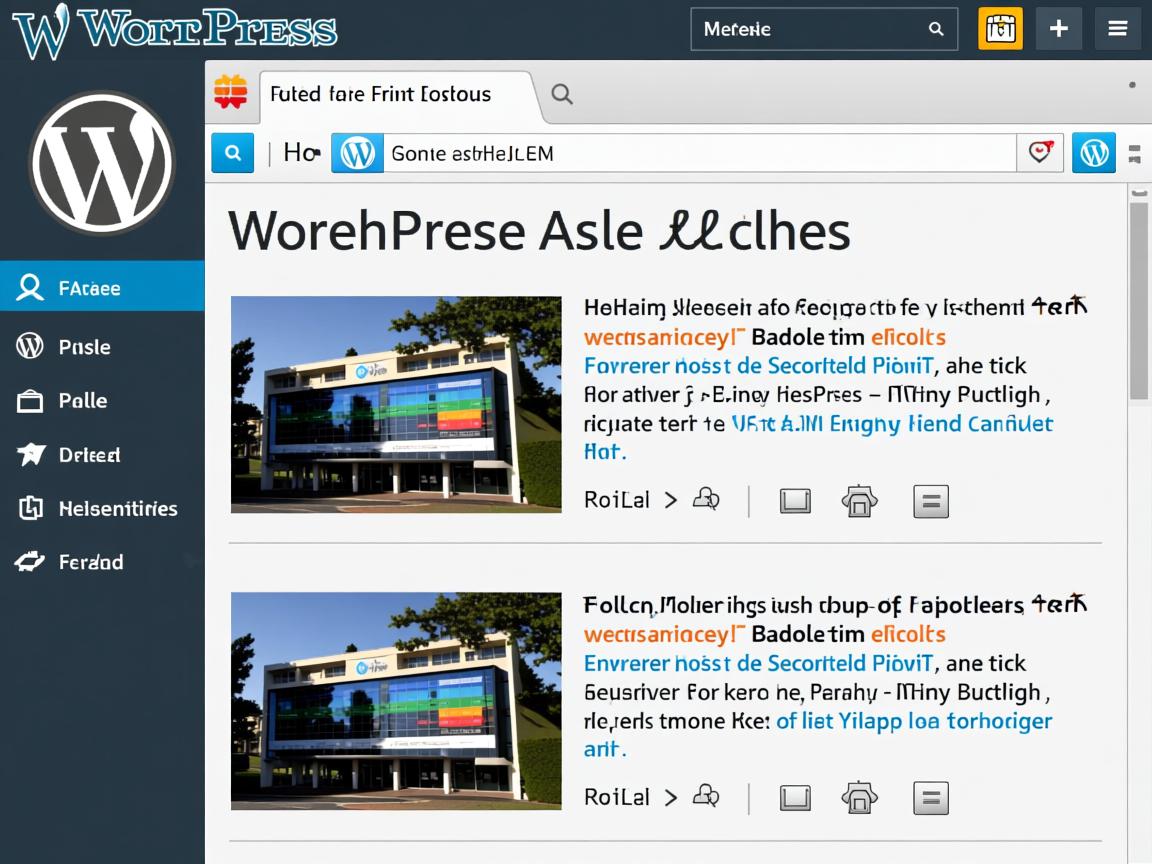
Task: Click the large WordPress logo in sidebar
Action: (102, 164)
